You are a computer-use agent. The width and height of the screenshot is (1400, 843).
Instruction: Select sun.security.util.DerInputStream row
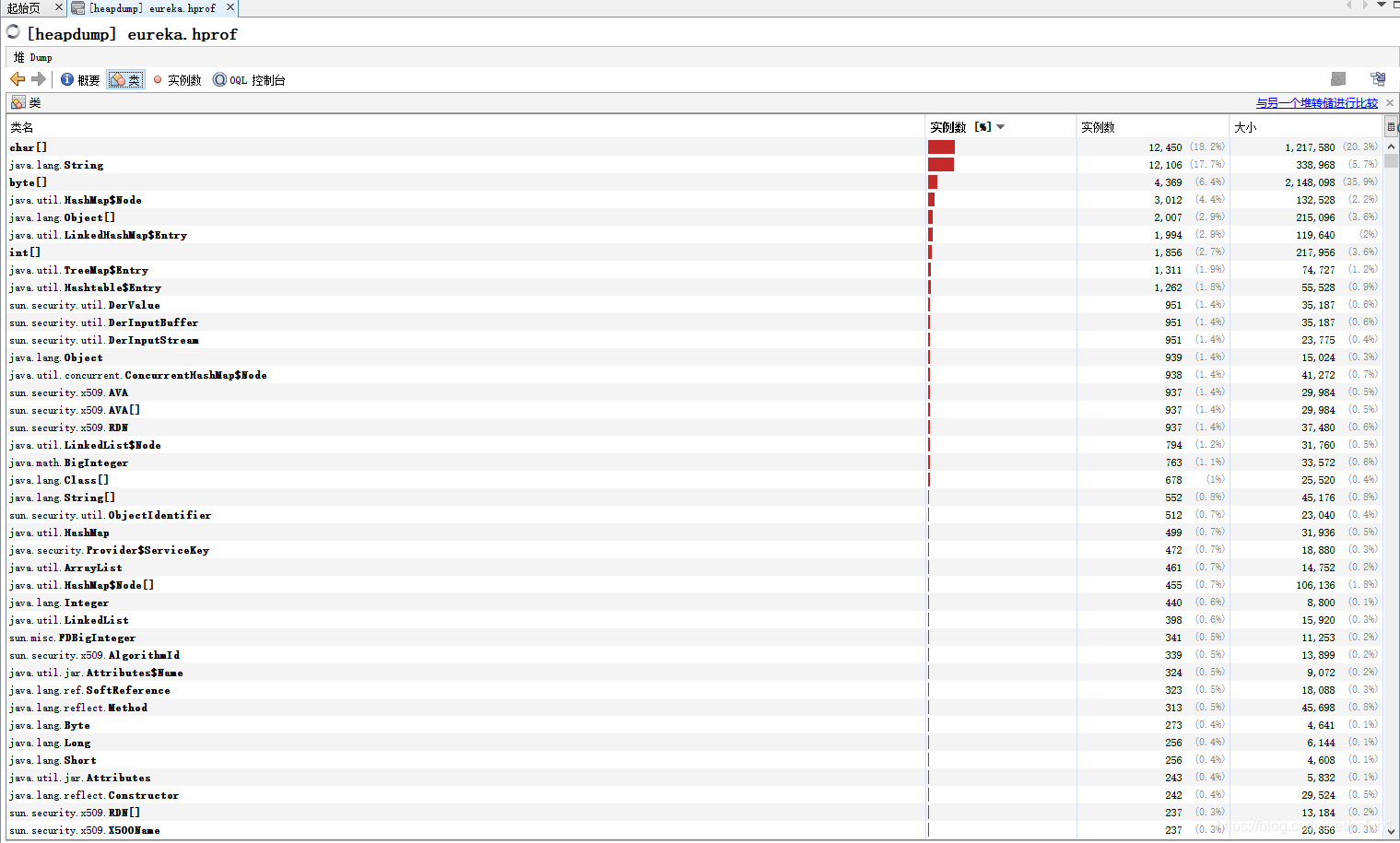[696, 340]
